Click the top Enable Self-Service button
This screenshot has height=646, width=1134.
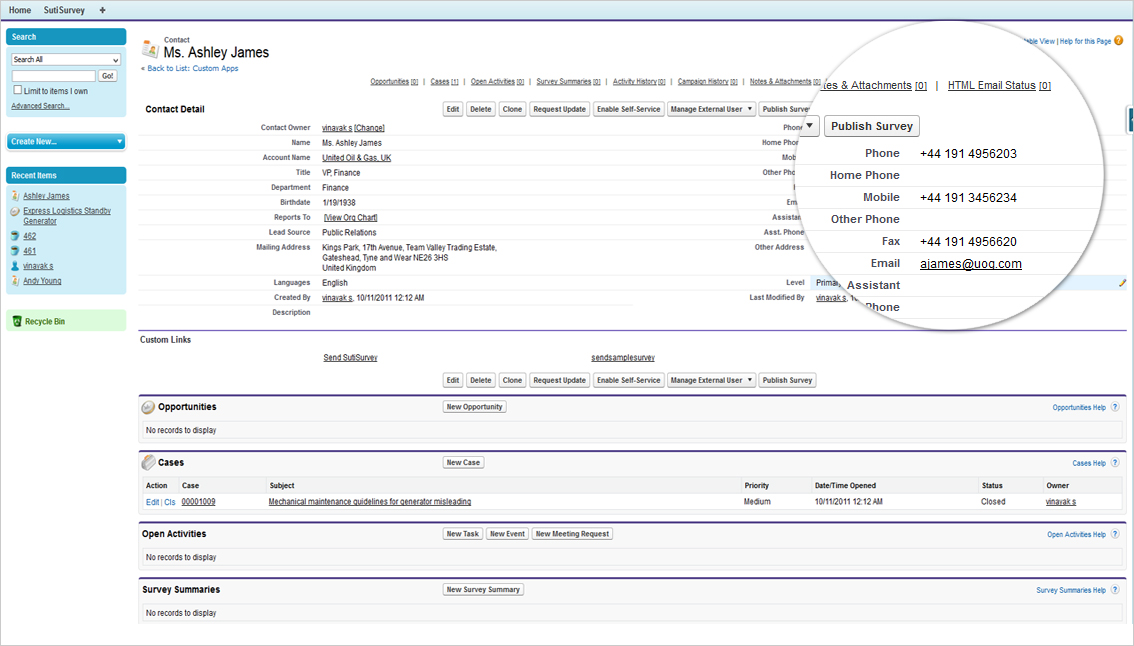coord(628,109)
